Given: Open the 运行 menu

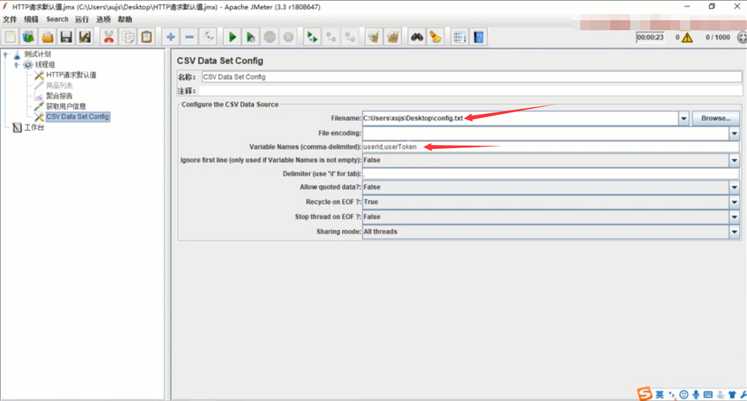Looking at the screenshot, I should (x=82, y=19).
